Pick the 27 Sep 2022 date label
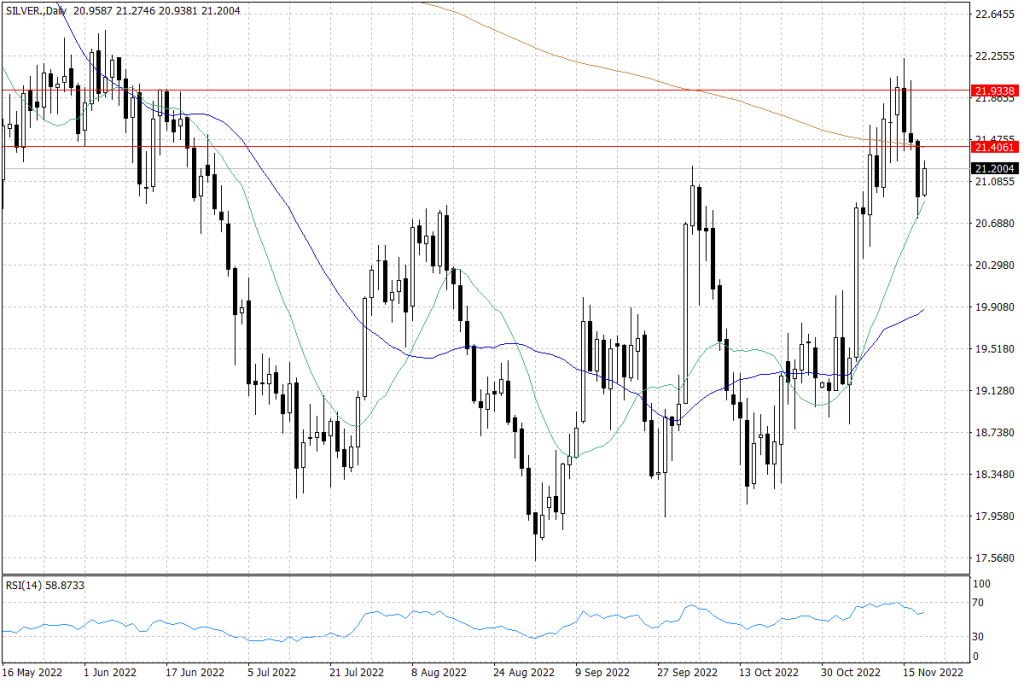Viewport: 1024px width, 683px height. [690, 671]
